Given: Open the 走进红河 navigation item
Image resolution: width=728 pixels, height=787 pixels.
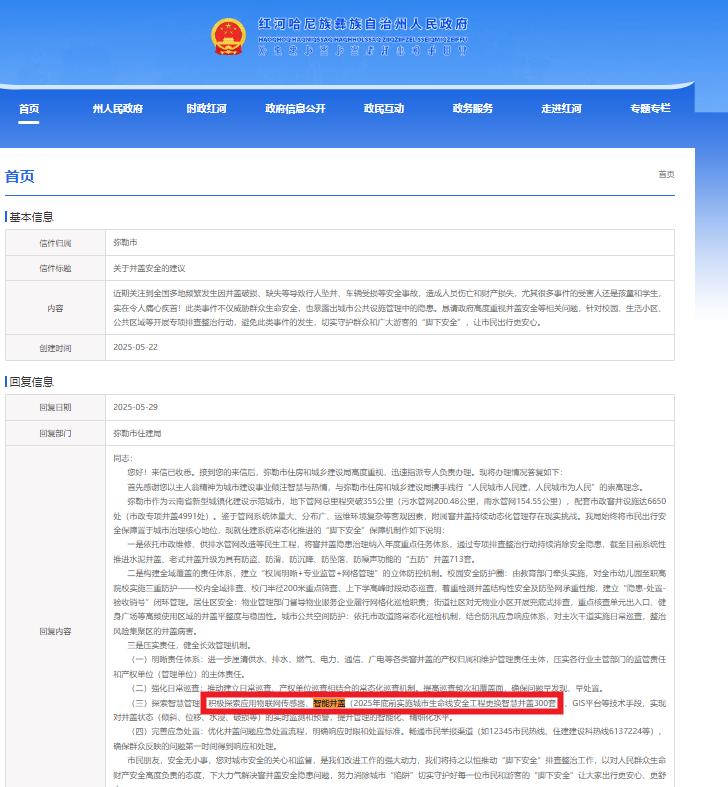Looking at the screenshot, I should pyautogui.click(x=561, y=109).
